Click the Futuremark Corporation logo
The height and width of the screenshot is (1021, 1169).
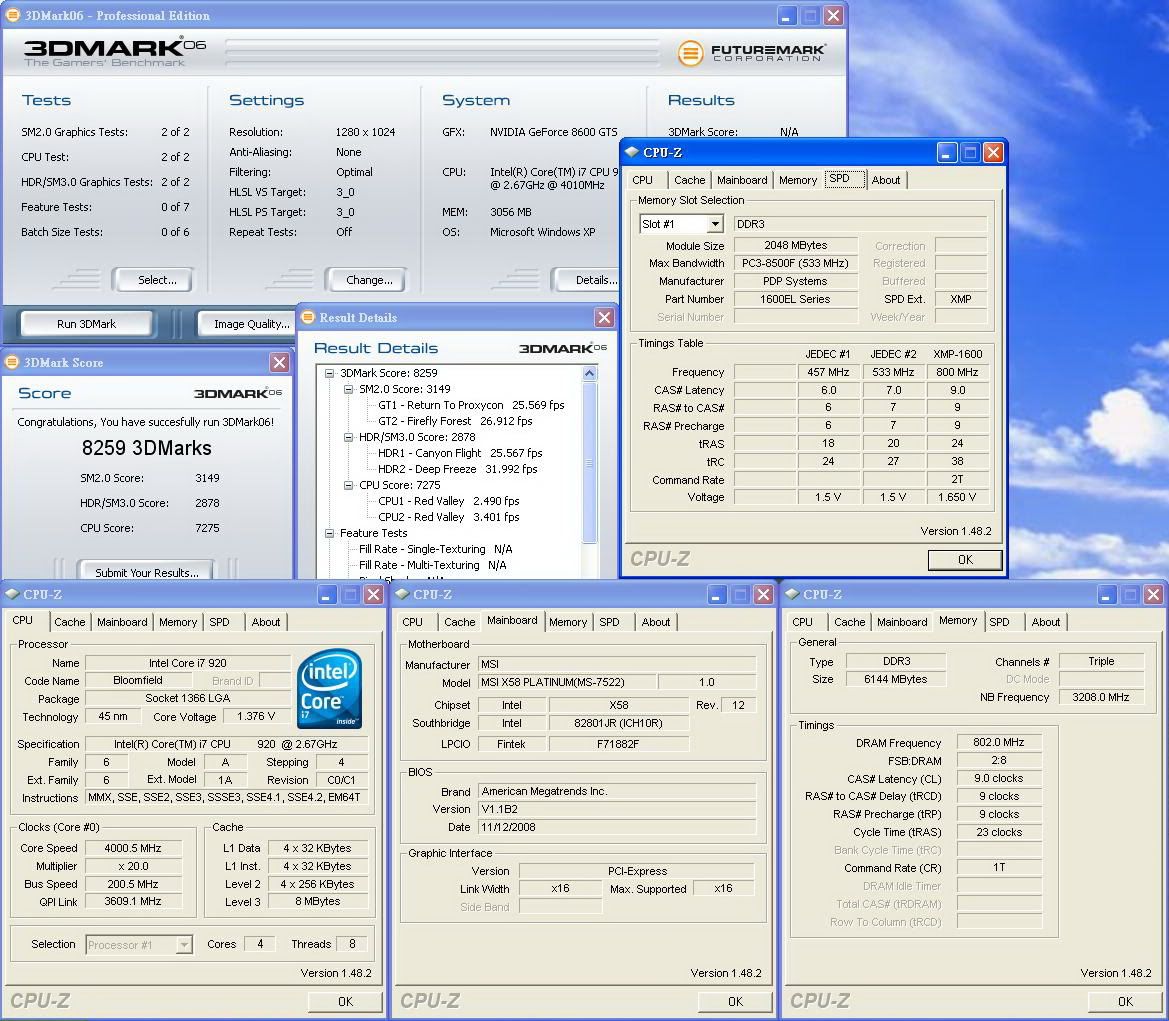(x=751, y=52)
